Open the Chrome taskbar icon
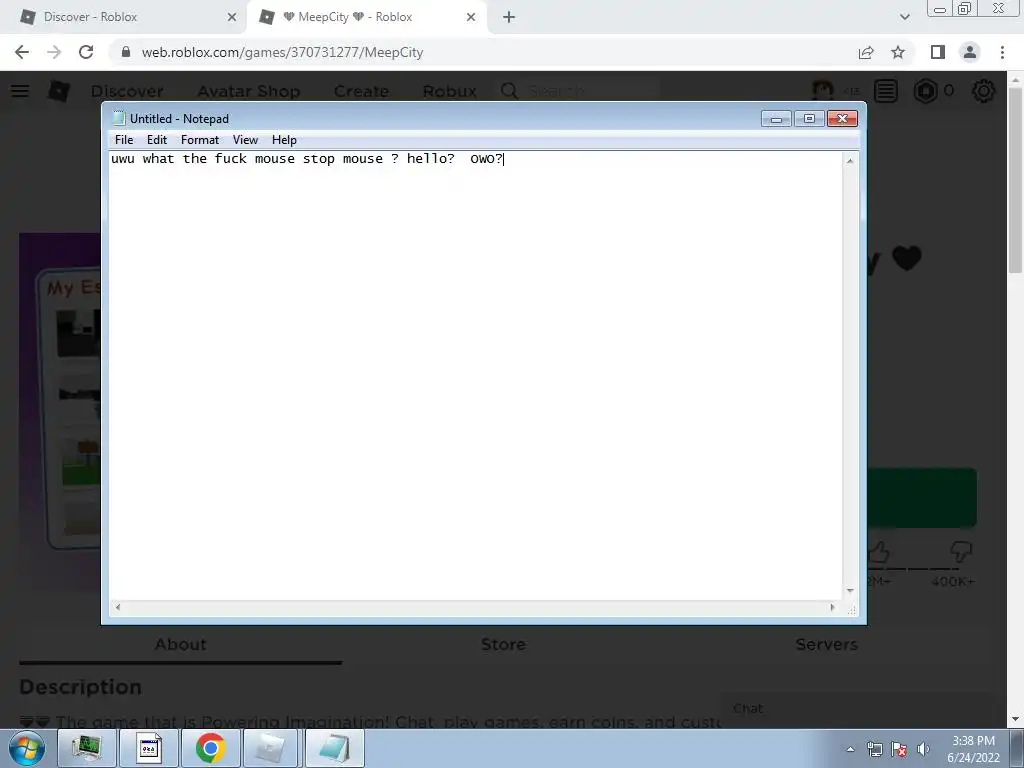This screenshot has width=1024, height=768. point(210,748)
